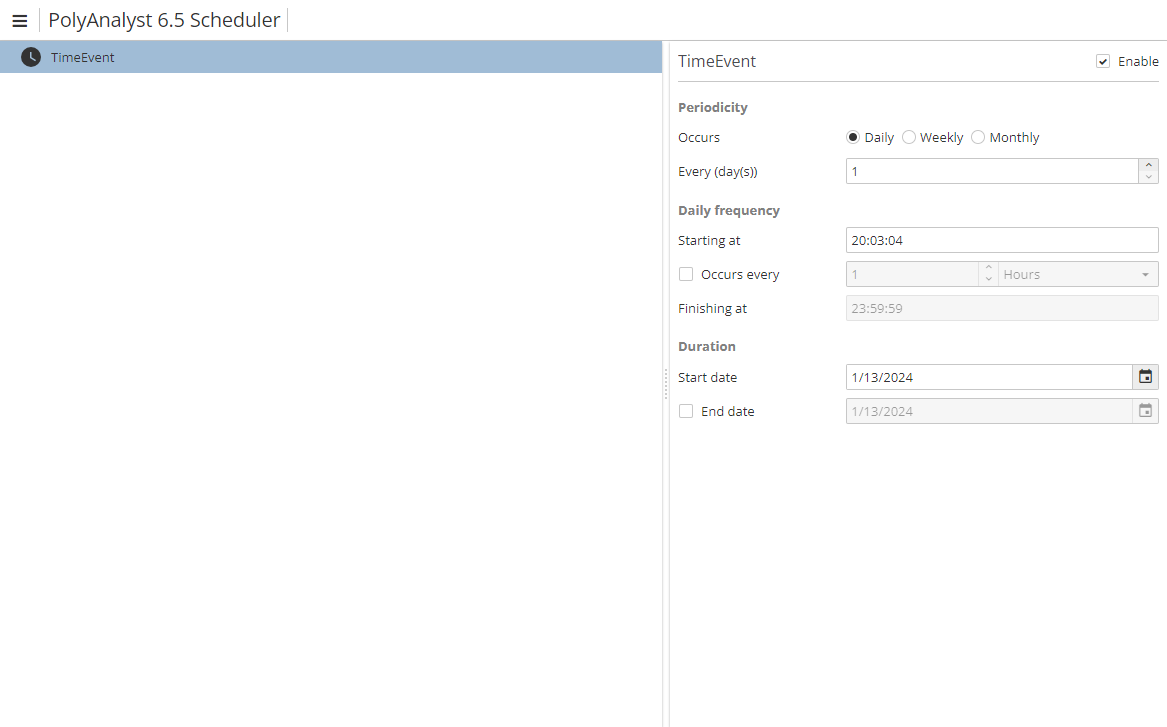Click the Occurs every increment arrow
Viewport: 1167px width, 727px height.
point(988,268)
